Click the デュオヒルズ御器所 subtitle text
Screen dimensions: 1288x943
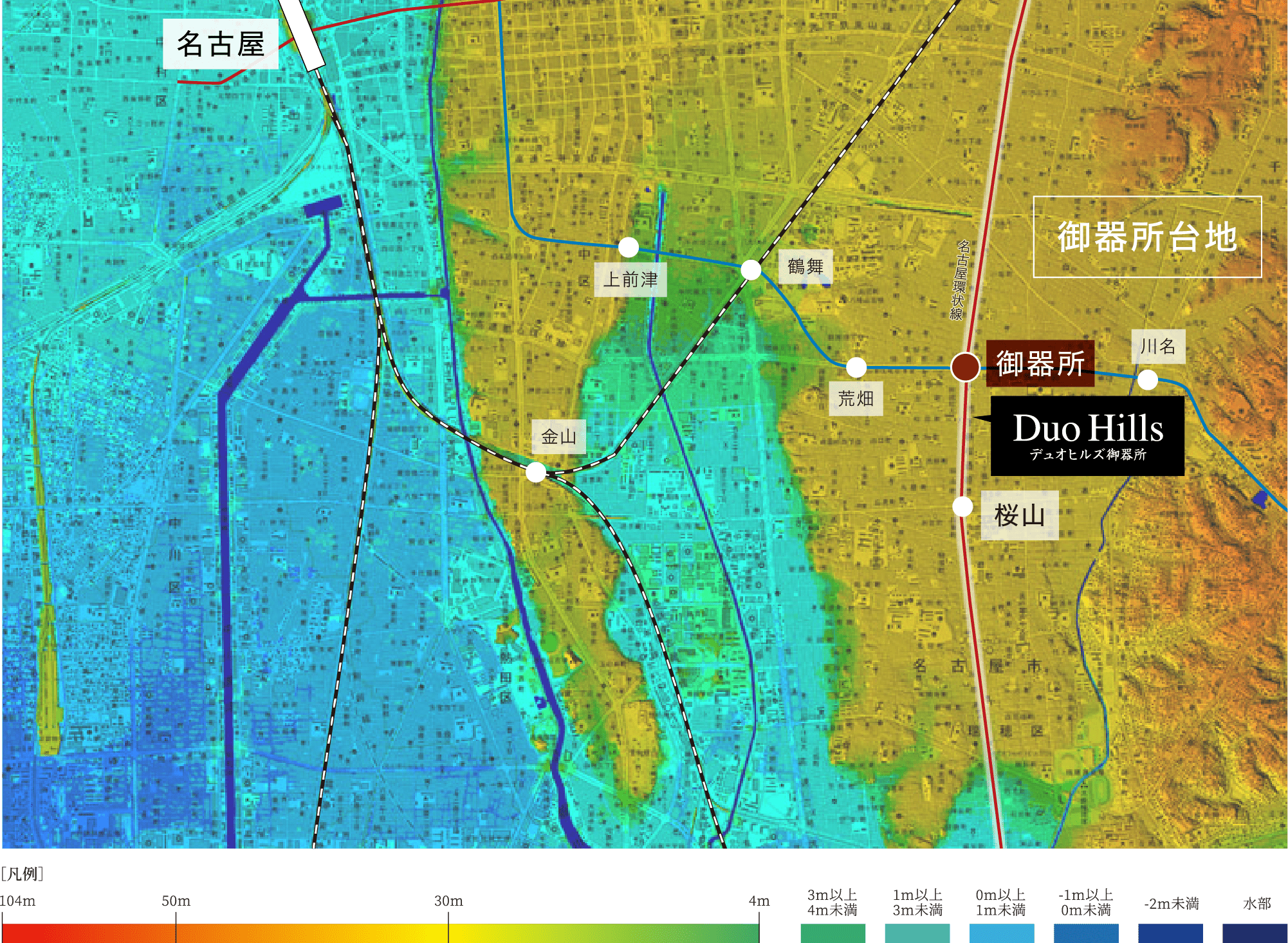(1088, 454)
